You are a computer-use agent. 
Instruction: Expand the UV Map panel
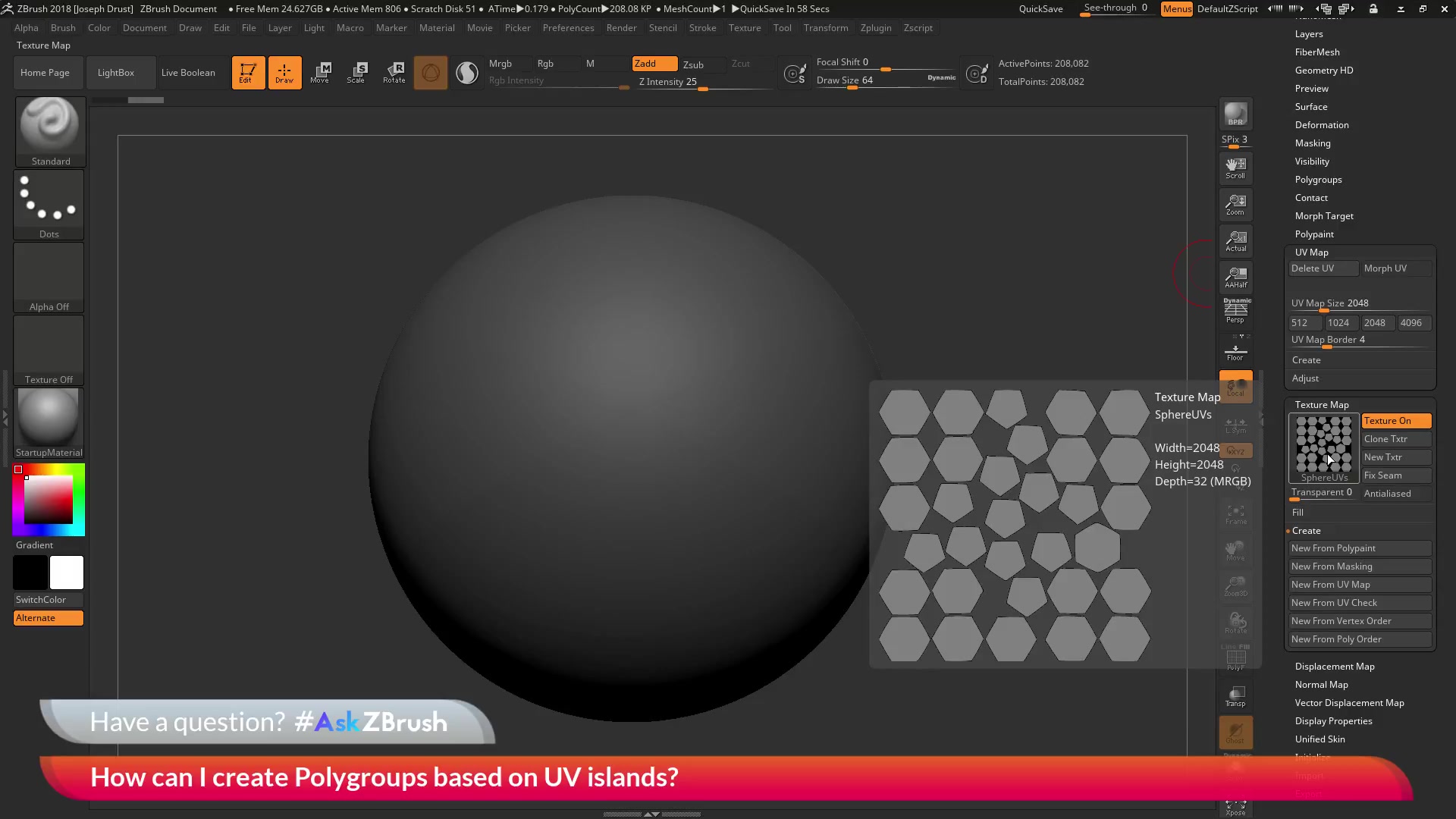click(1312, 251)
